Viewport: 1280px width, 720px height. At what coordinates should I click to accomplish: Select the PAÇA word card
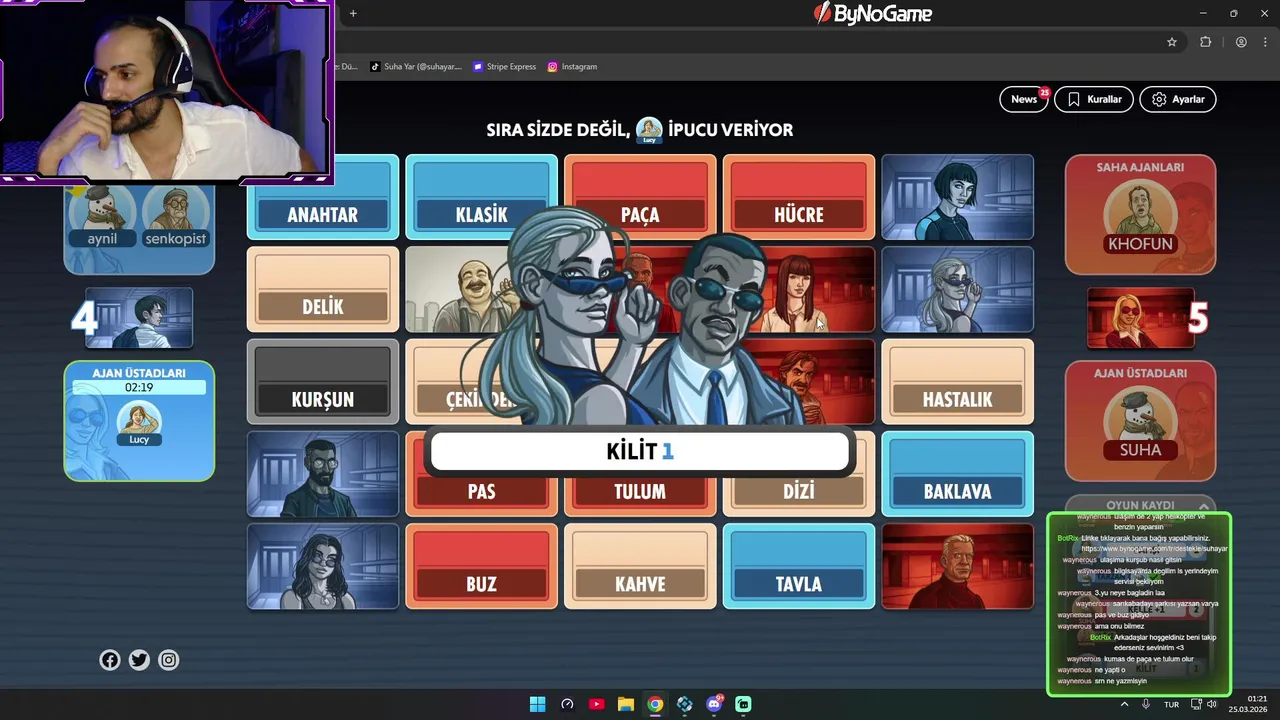click(x=640, y=197)
